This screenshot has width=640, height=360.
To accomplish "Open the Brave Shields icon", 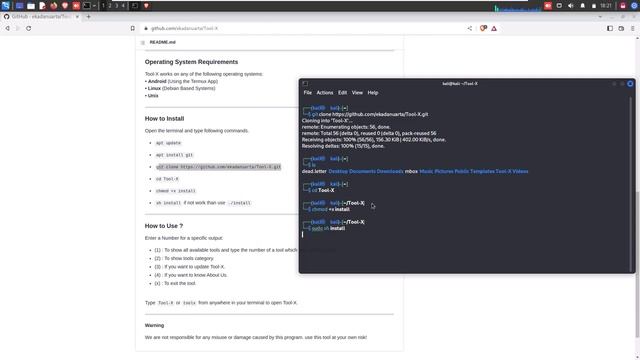I will (483, 29).
